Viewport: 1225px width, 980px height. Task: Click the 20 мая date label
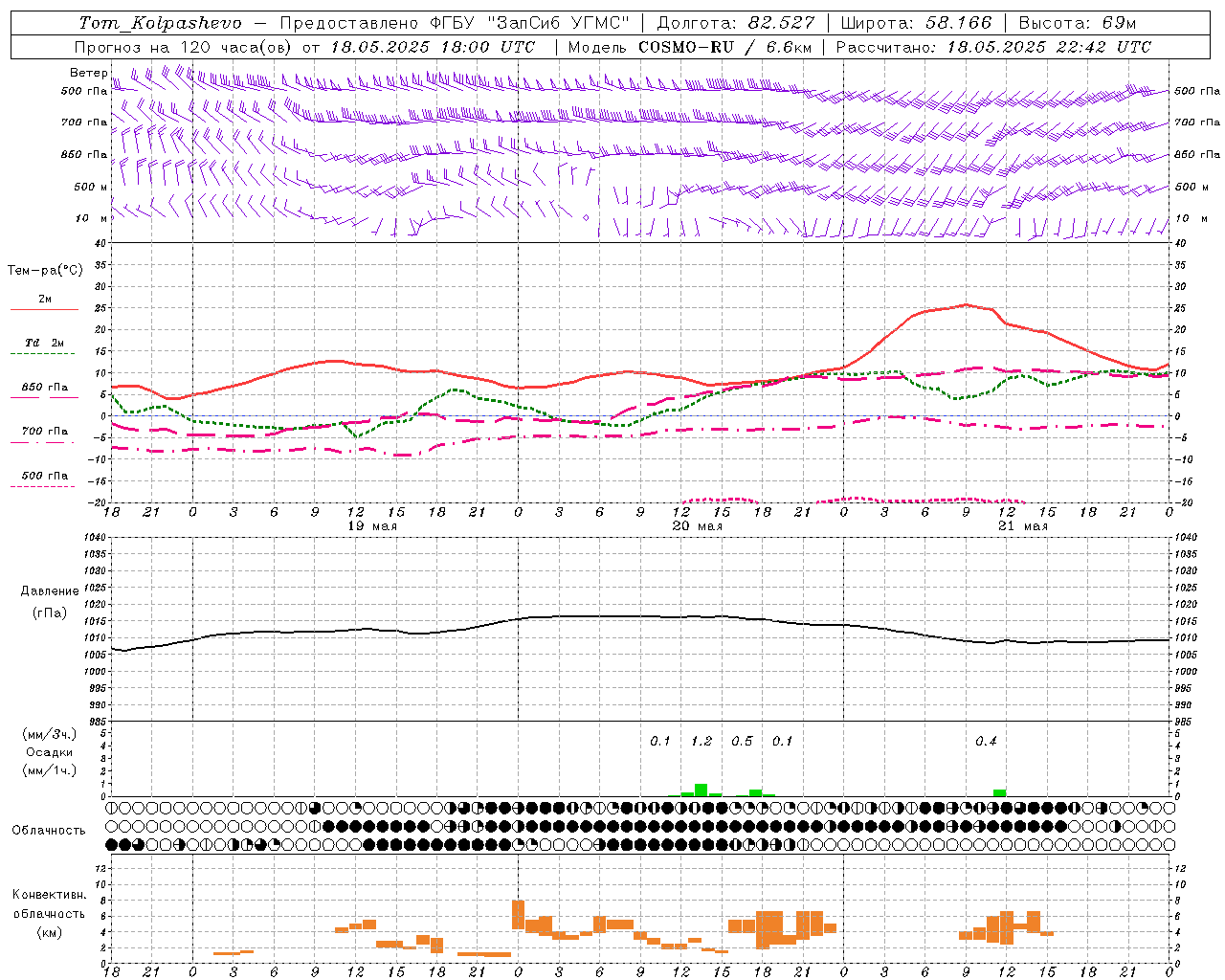coord(698,526)
